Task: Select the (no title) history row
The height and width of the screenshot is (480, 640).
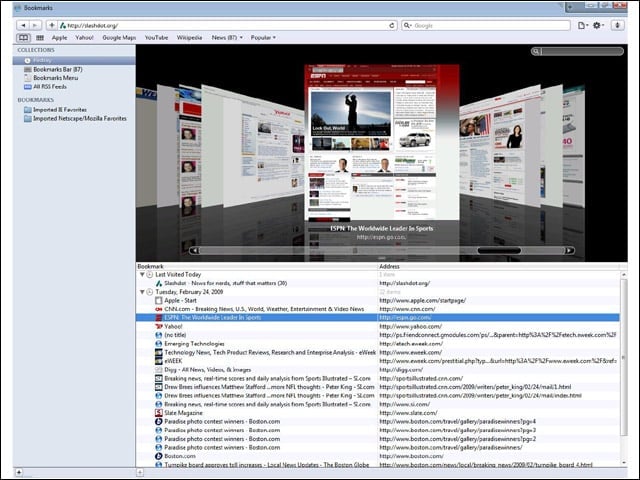Action: pos(378,335)
